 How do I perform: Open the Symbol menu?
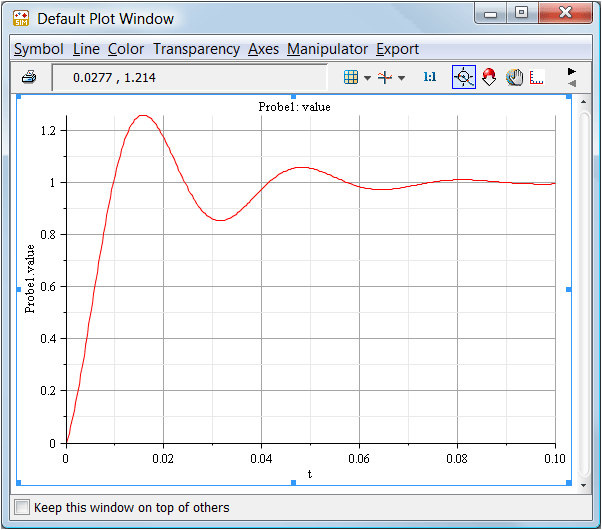tap(39, 49)
